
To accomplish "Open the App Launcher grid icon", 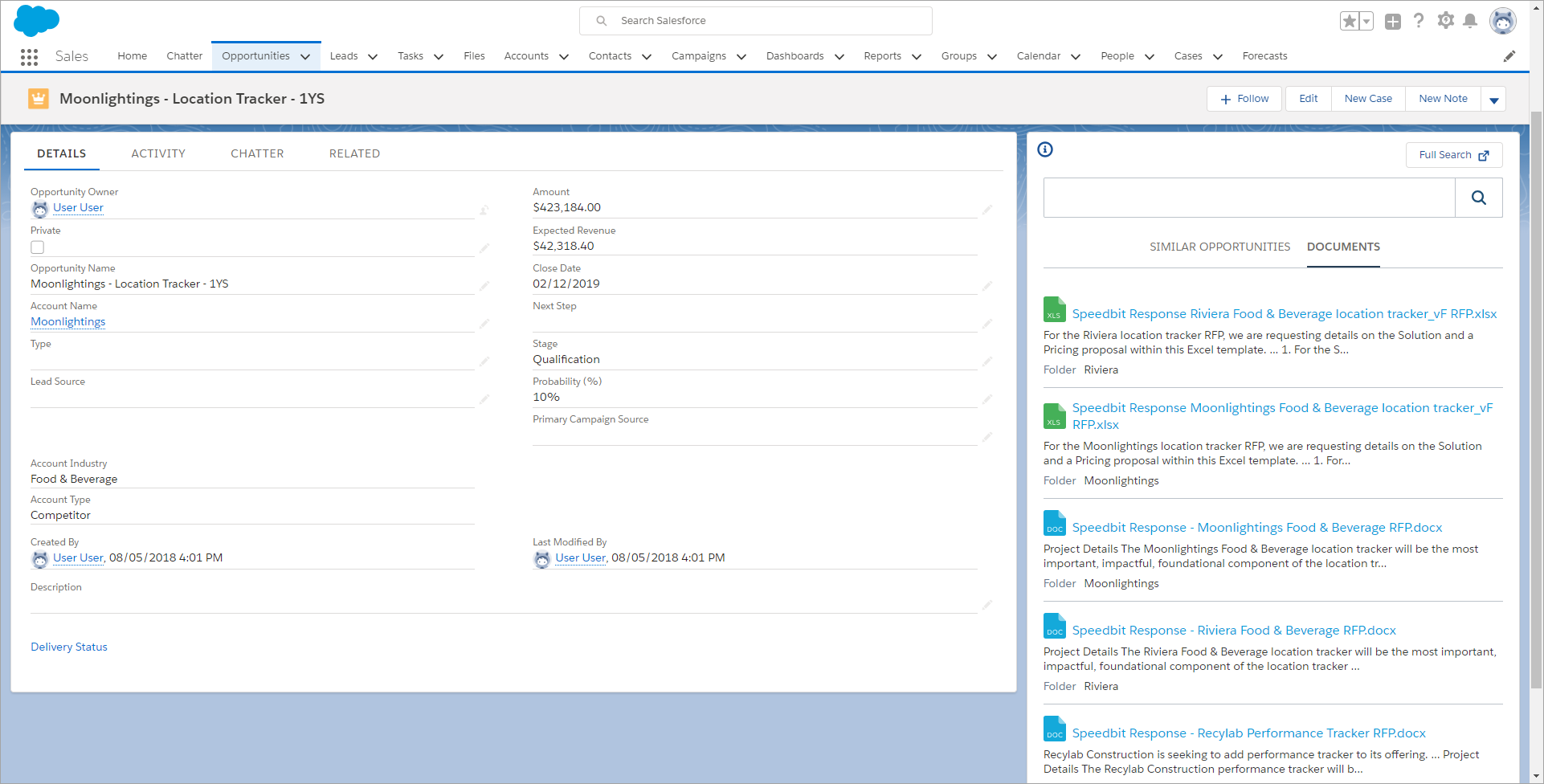I will [30, 56].
